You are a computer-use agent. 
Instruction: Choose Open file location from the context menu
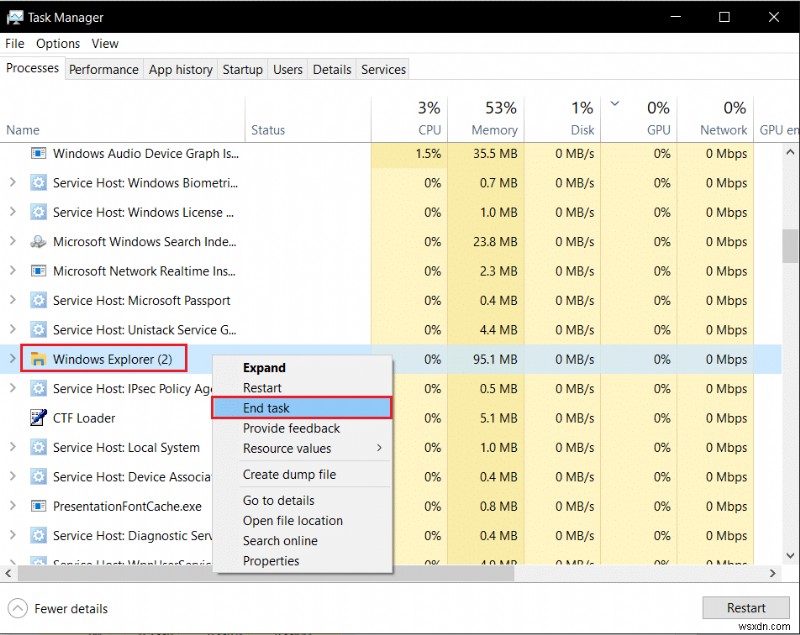point(293,521)
